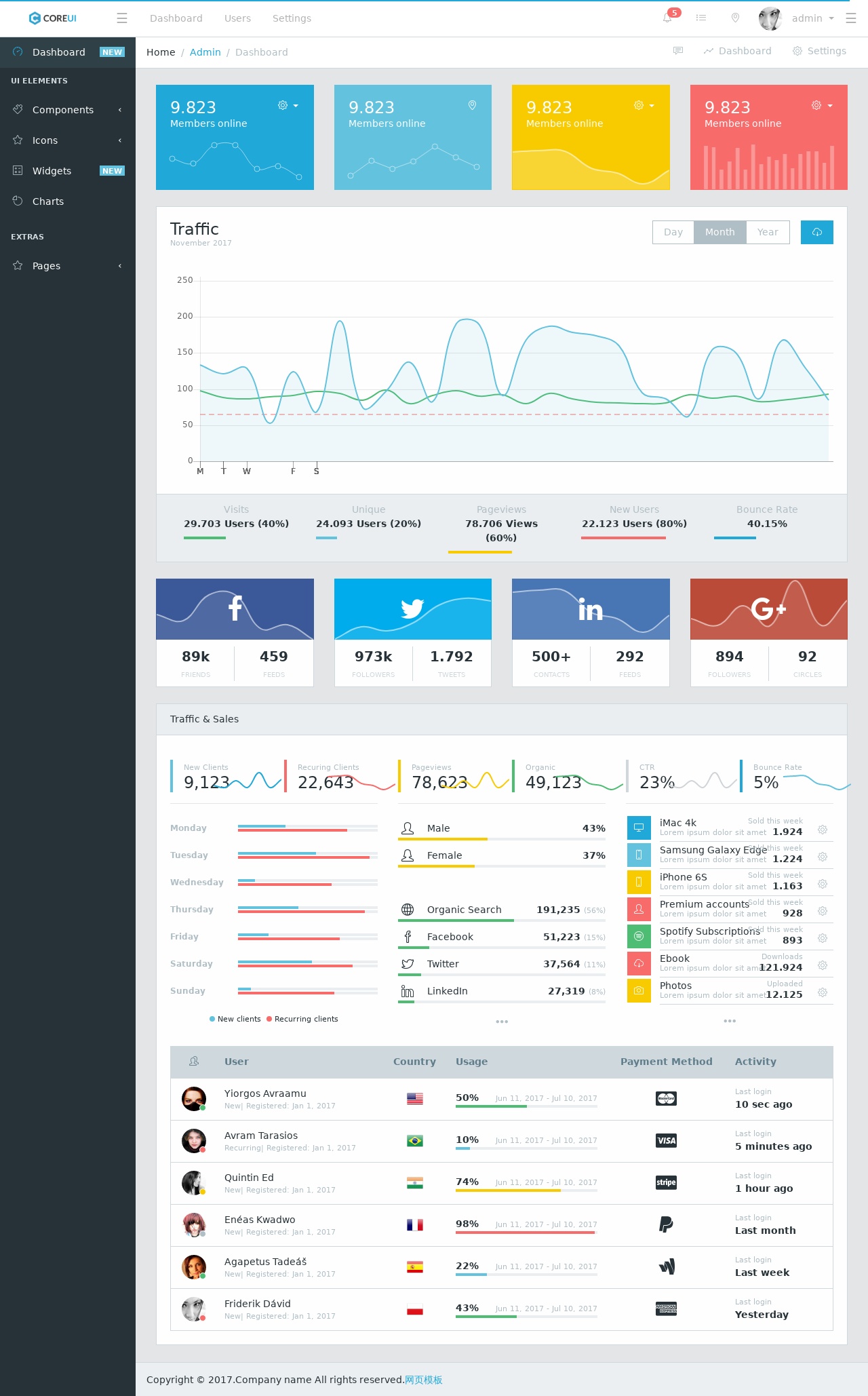The image size is (868, 1396).
Task: Click PayPal icon for Enéas Kwadwo
Action: [666, 1224]
